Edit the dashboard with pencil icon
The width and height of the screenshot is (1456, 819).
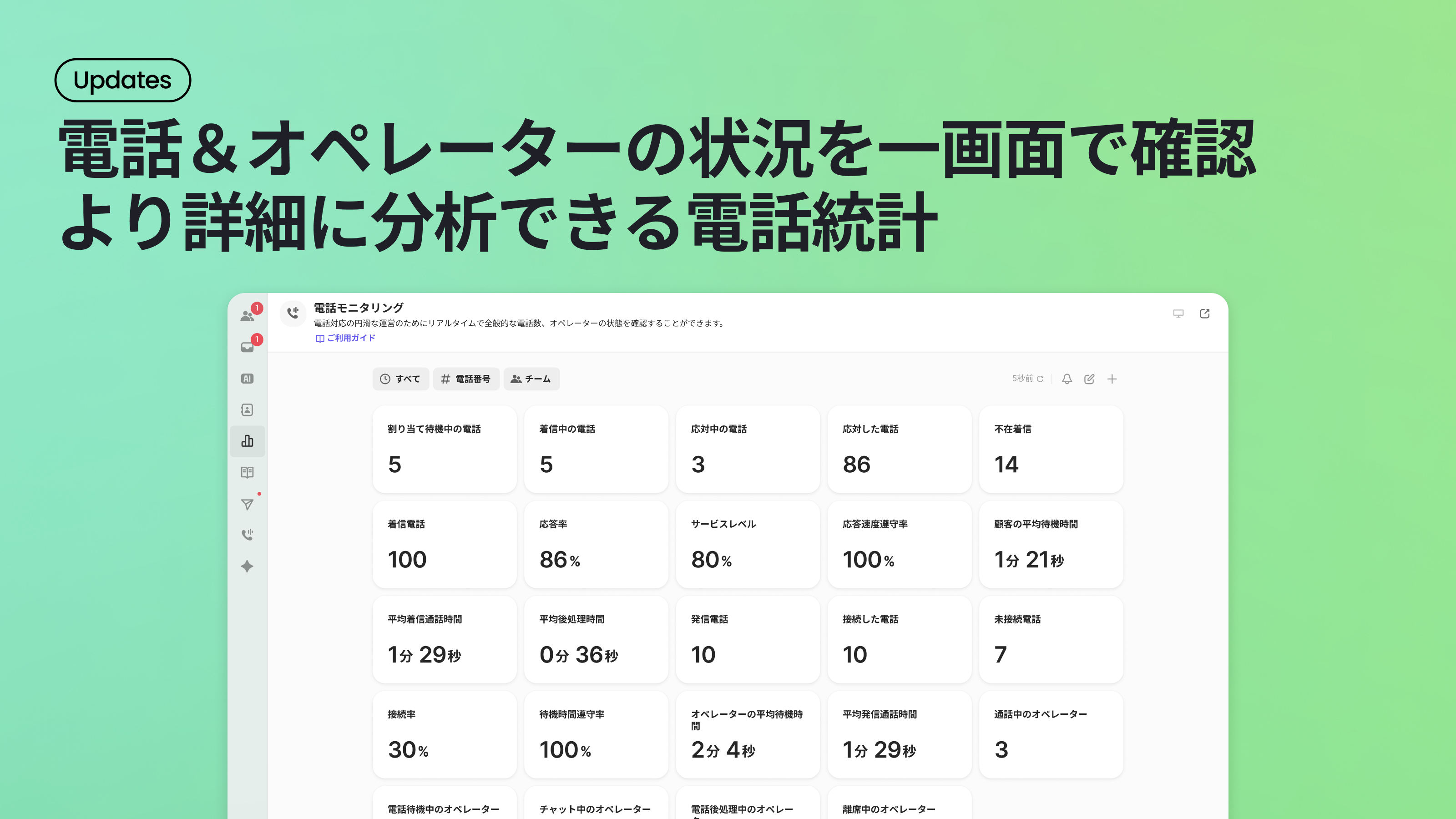coord(1089,379)
